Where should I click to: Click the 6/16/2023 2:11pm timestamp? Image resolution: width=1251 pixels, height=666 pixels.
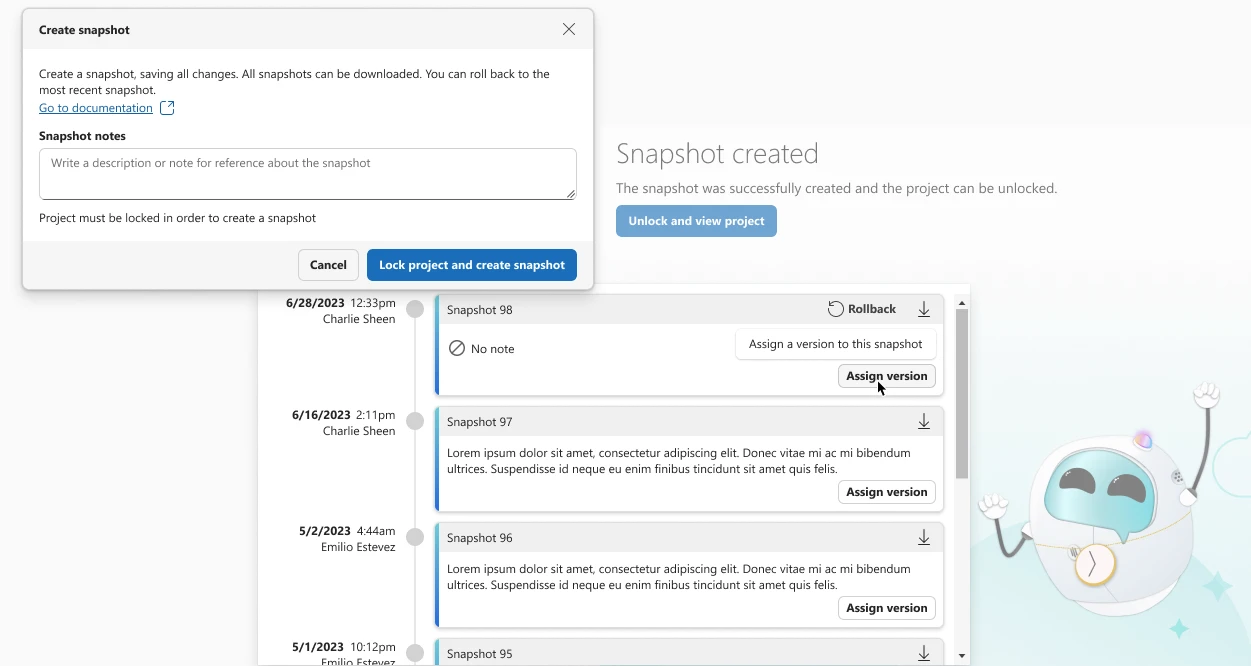344,415
